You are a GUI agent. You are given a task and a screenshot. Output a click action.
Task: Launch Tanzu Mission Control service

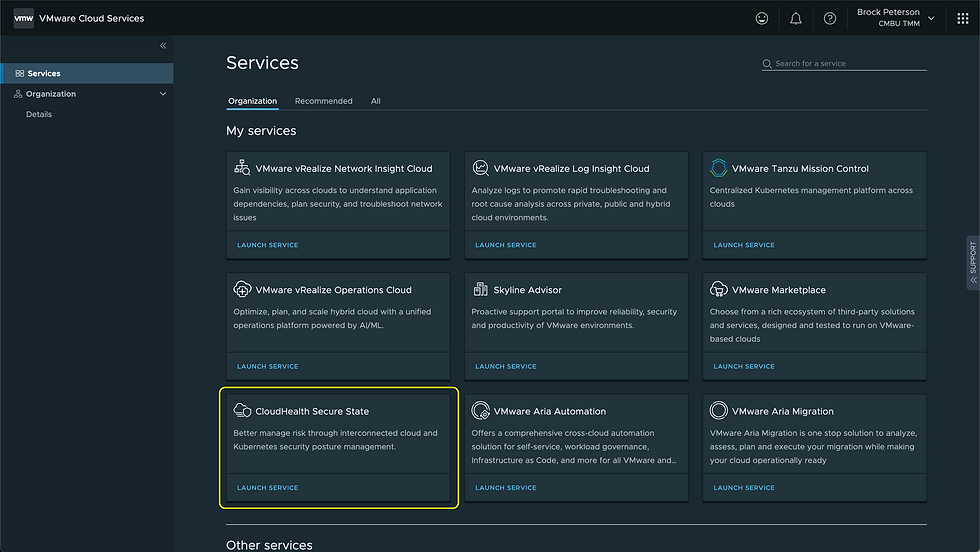(744, 245)
